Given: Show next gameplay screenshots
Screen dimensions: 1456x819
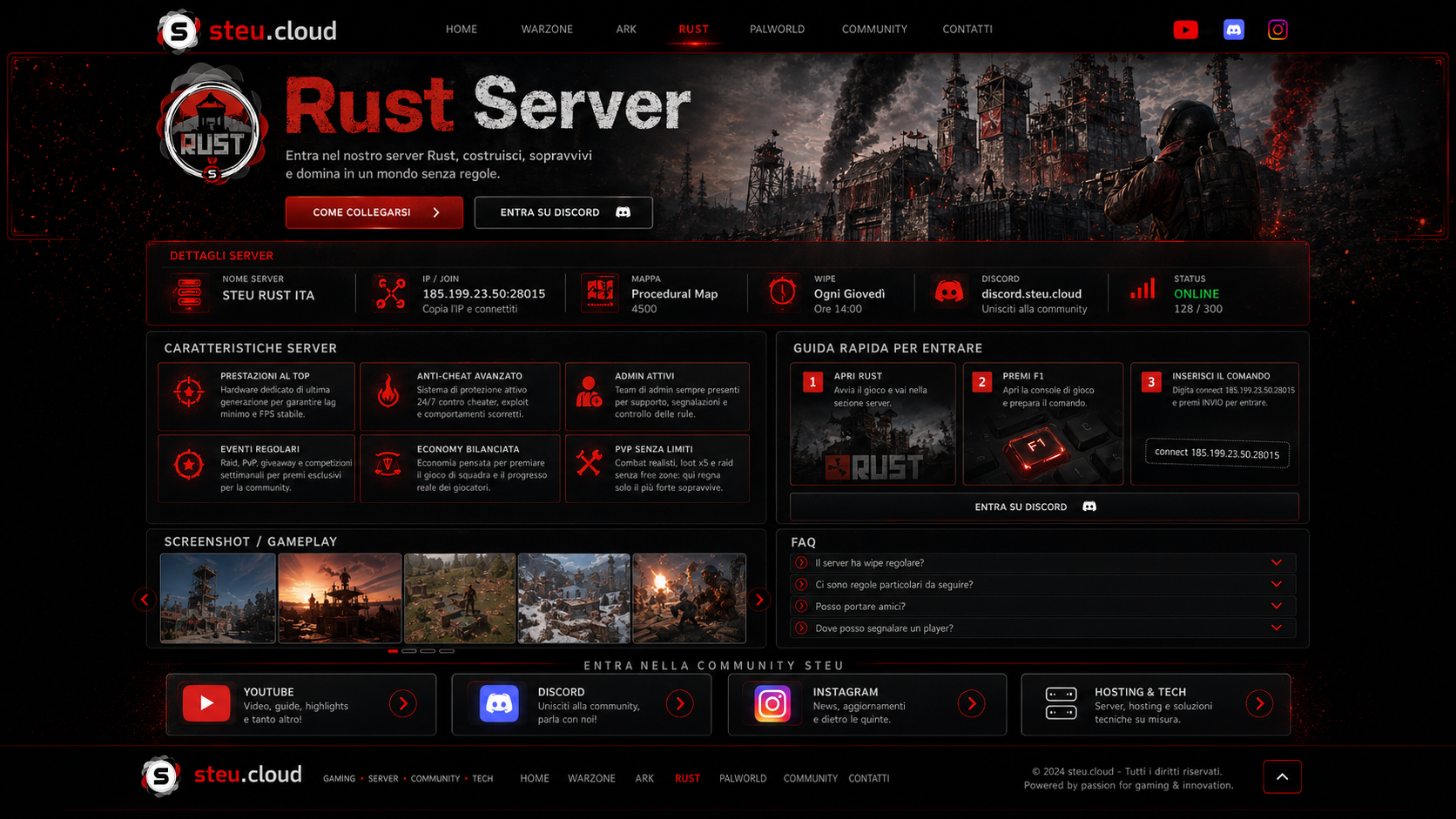Looking at the screenshot, I should tap(759, 599).
